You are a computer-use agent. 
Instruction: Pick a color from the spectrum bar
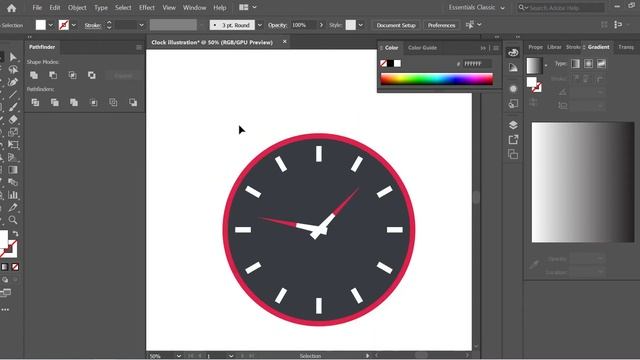[437, 79]
